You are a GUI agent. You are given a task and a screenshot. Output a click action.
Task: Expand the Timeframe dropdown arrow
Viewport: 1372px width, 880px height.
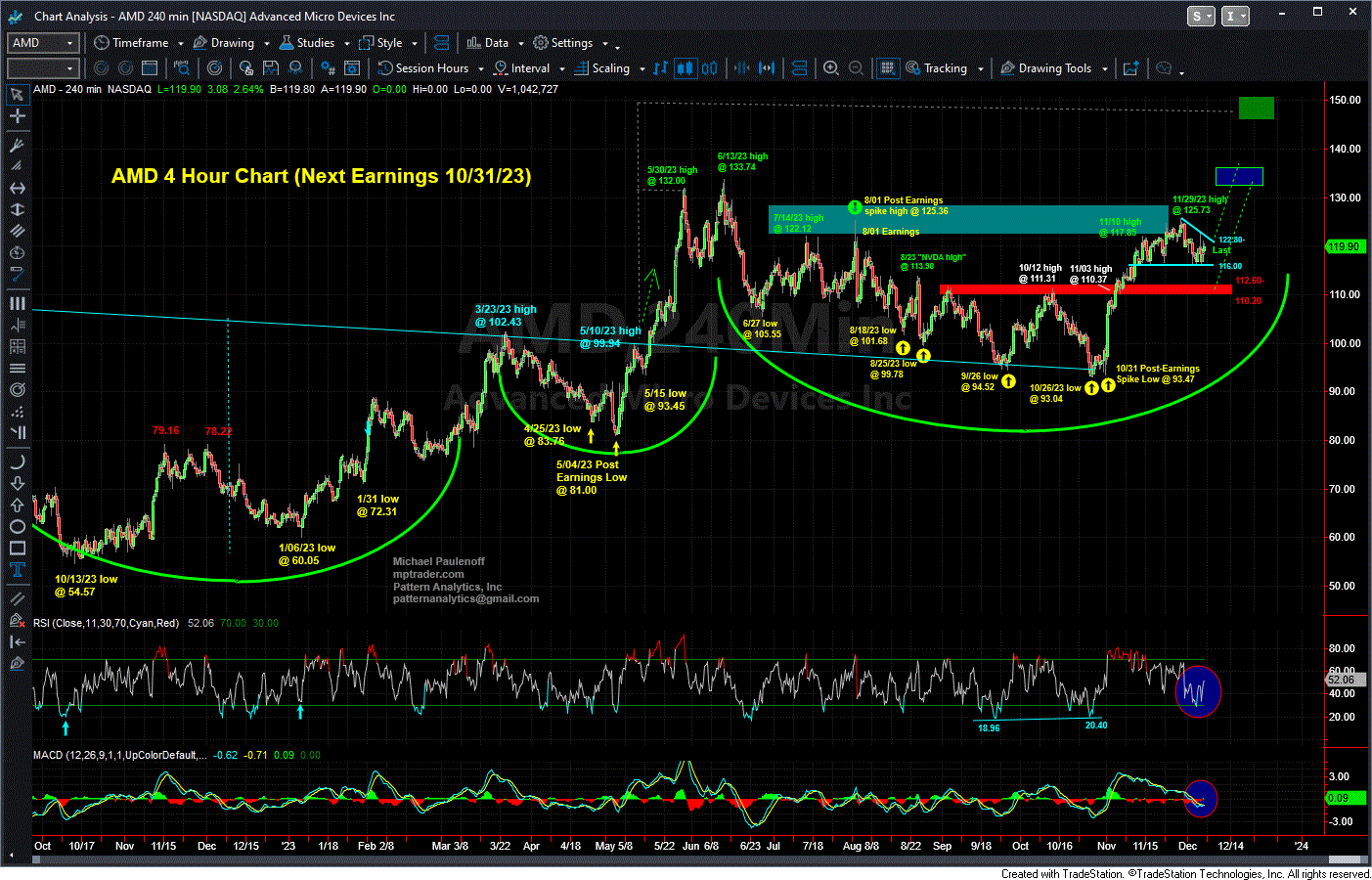click(x=180, y=44)
